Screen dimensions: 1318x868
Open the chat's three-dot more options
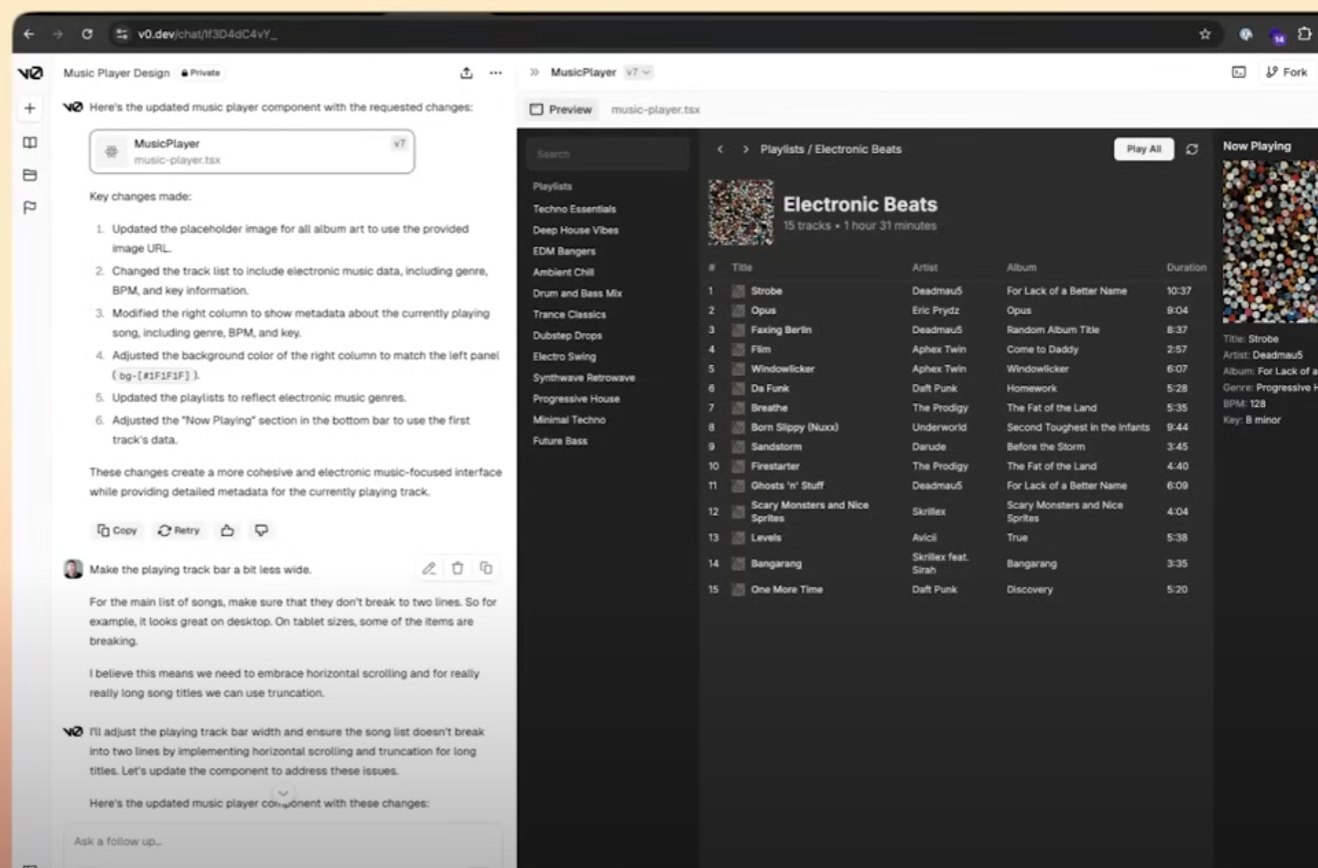point(496,73)
